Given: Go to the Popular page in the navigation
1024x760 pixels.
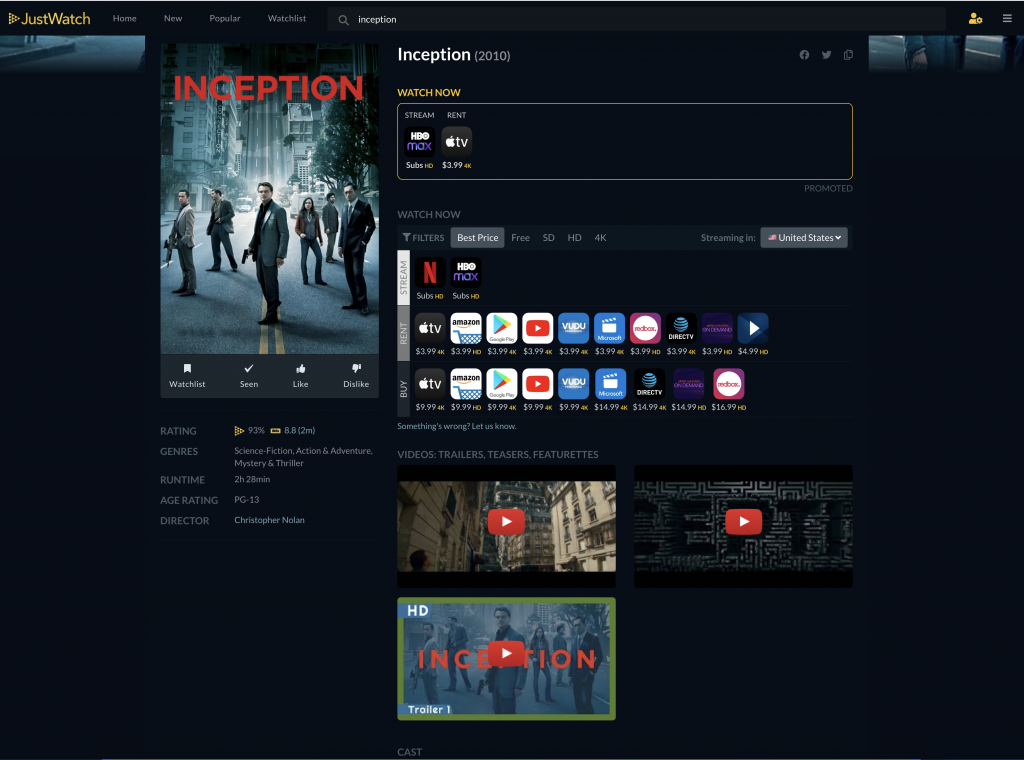Looking at the screenshot, I should click(x=225, y=18).
